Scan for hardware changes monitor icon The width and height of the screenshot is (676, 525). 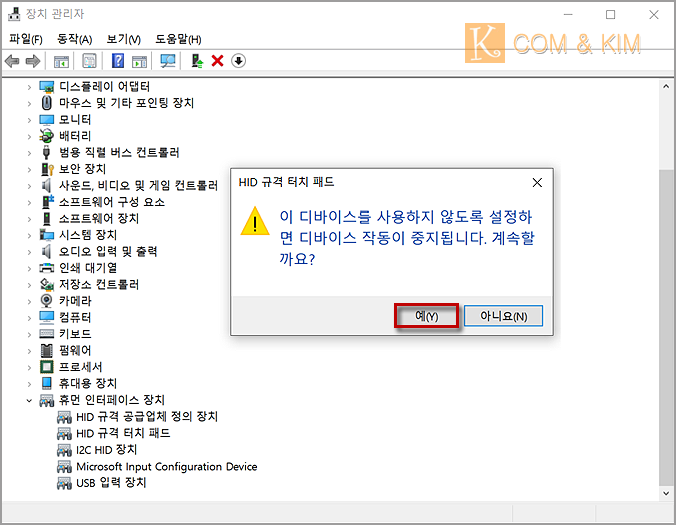pos(168,61)
